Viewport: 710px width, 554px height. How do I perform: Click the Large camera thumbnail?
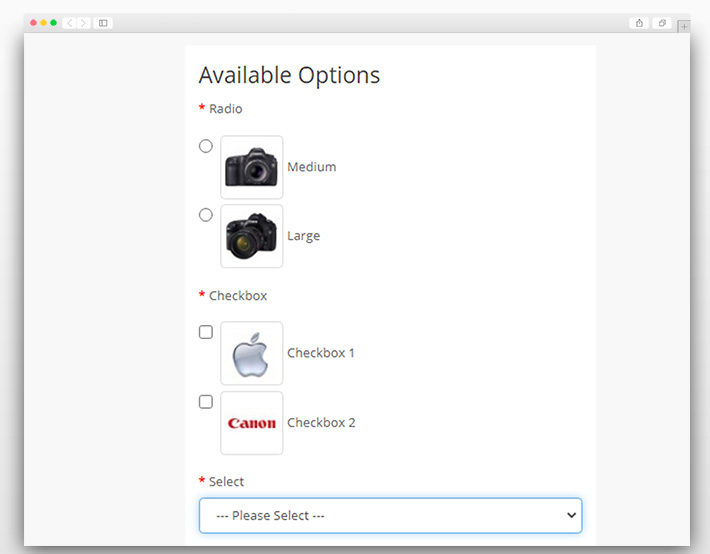click(x=252, y=236)
